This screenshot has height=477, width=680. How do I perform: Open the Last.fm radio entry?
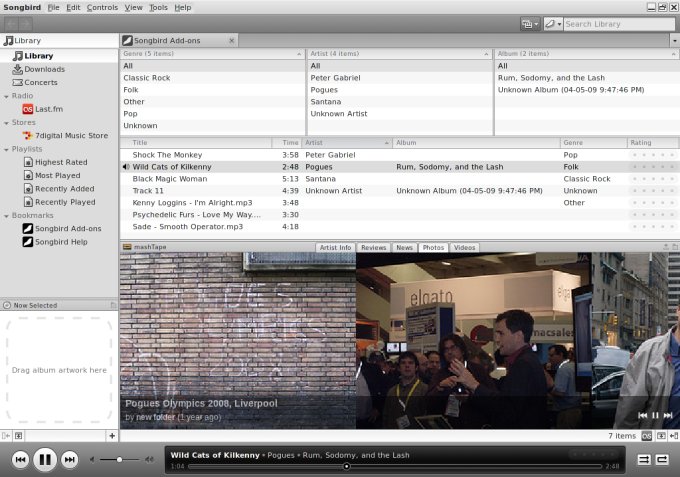tap(44, 109)
